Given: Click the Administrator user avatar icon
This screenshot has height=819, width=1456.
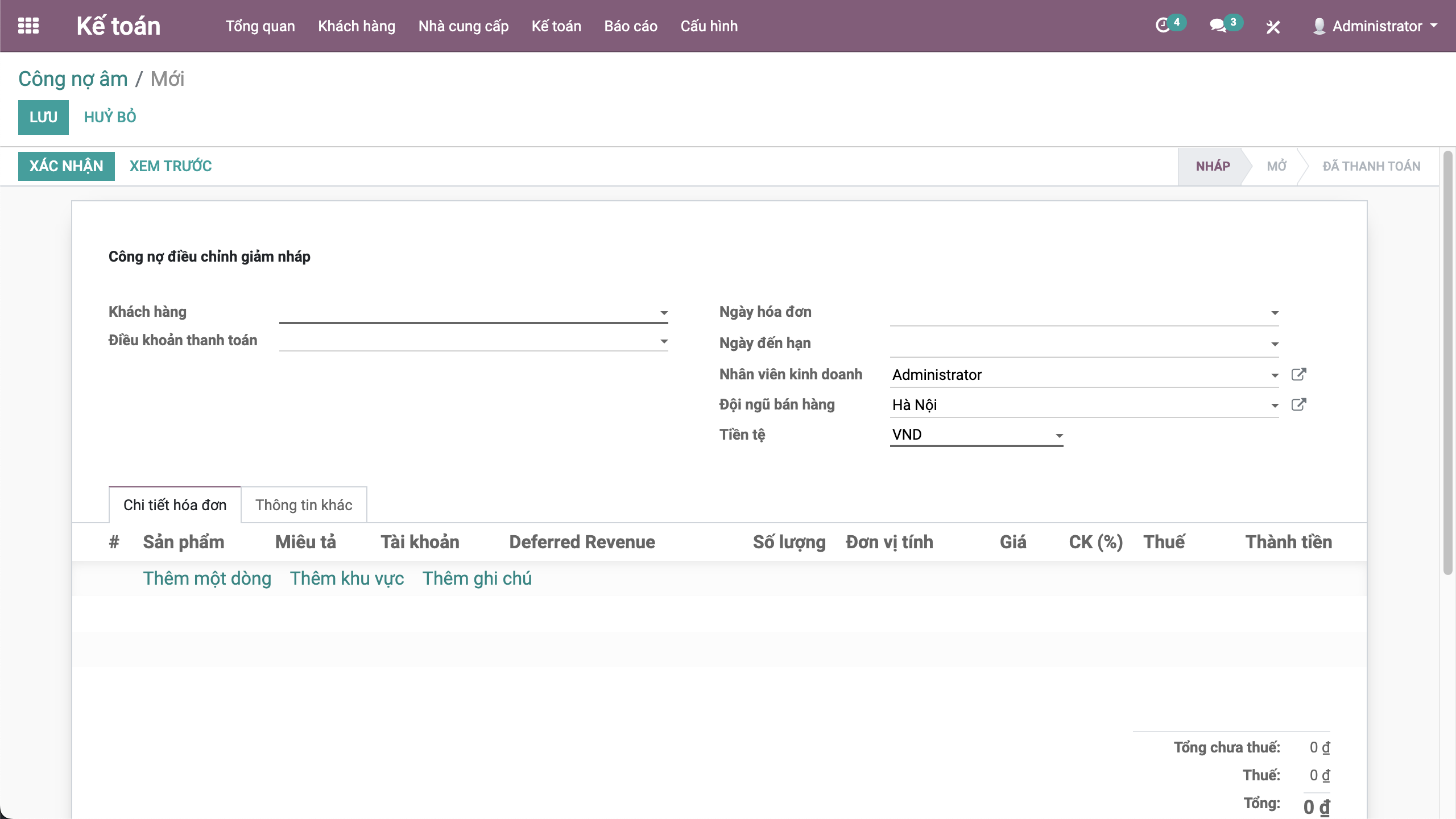Looking at the screenshot, I should pos(1319,26).
